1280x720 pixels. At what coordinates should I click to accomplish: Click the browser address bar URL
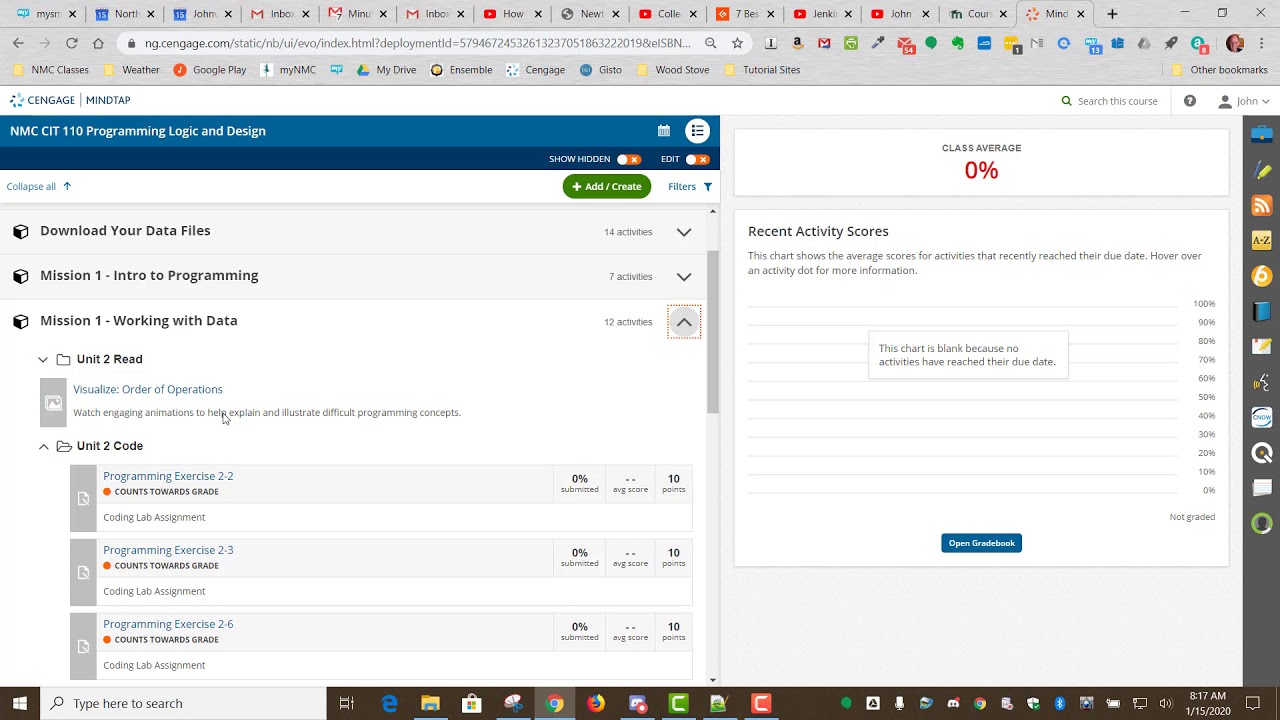tap(417, 43)
